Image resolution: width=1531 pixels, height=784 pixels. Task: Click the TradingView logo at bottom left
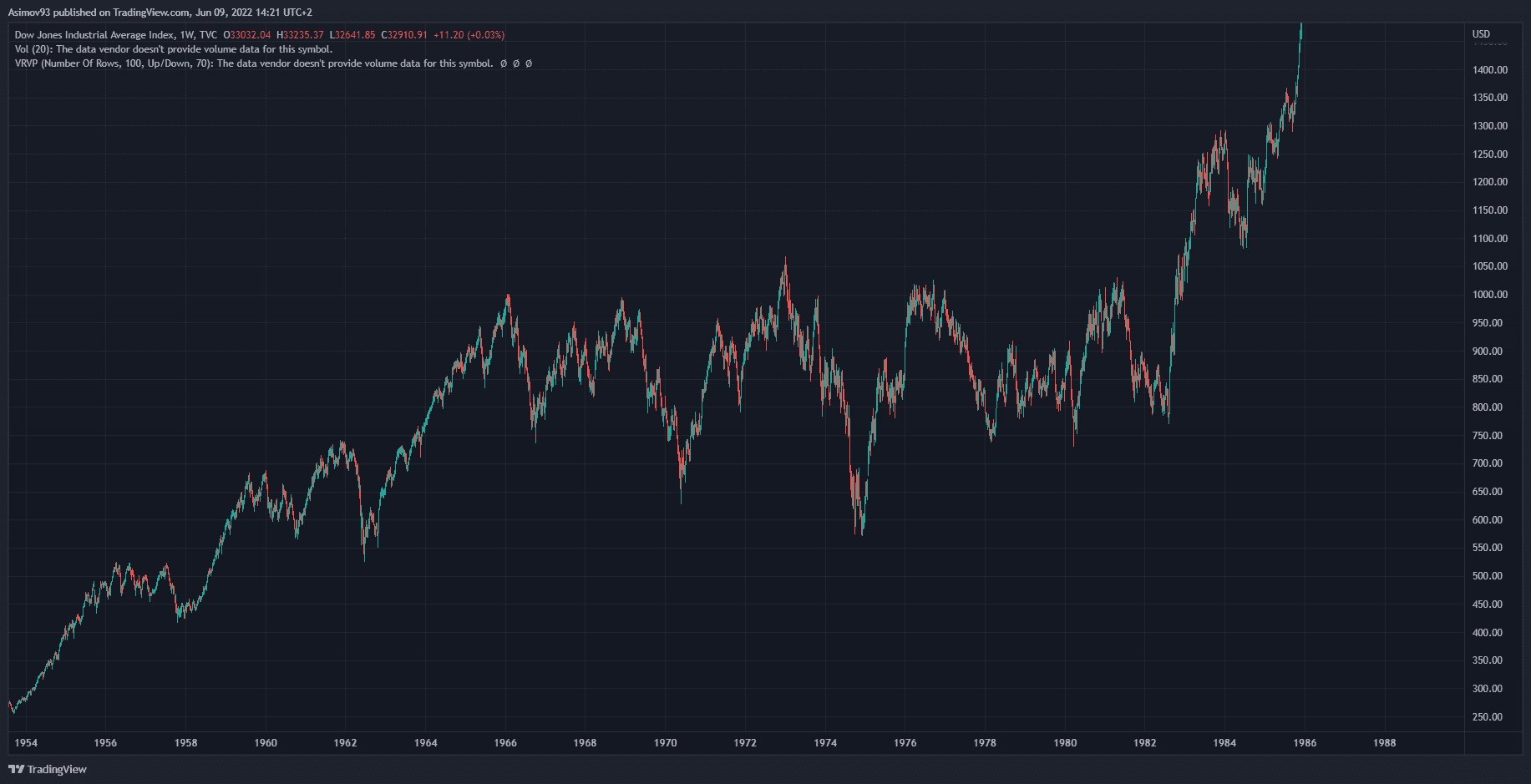48,769
